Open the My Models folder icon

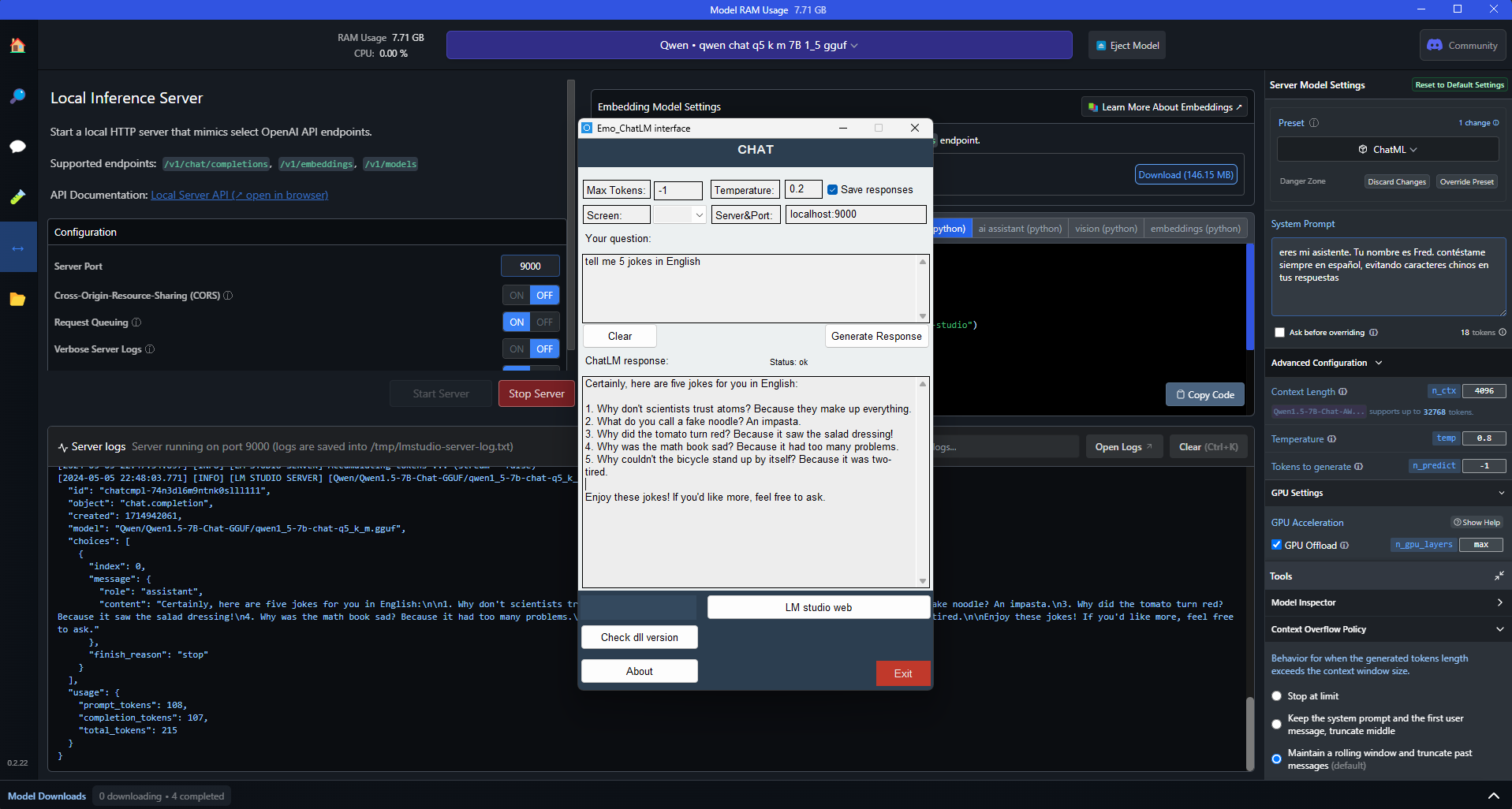[x=17, y=299]
